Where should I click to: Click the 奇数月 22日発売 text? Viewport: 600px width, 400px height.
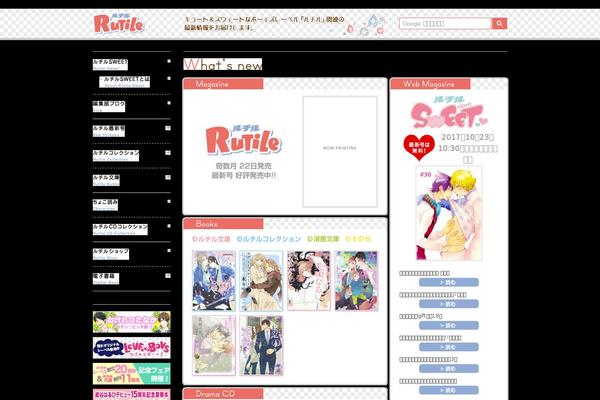click(x=243, y=166)
